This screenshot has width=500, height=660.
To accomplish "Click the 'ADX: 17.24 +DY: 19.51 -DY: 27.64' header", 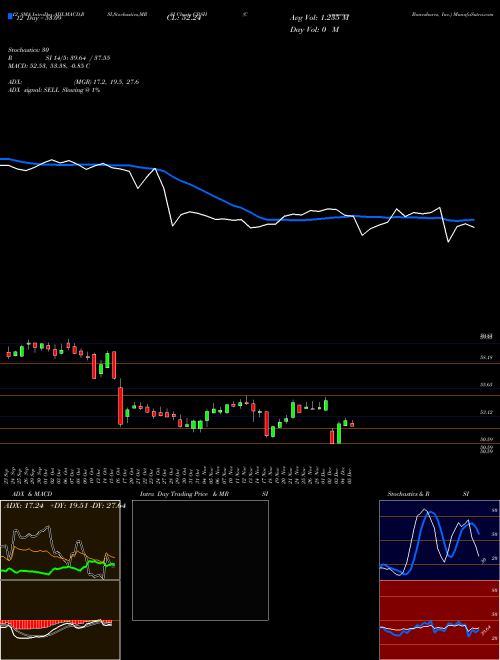I will click(x=64, y=506).
